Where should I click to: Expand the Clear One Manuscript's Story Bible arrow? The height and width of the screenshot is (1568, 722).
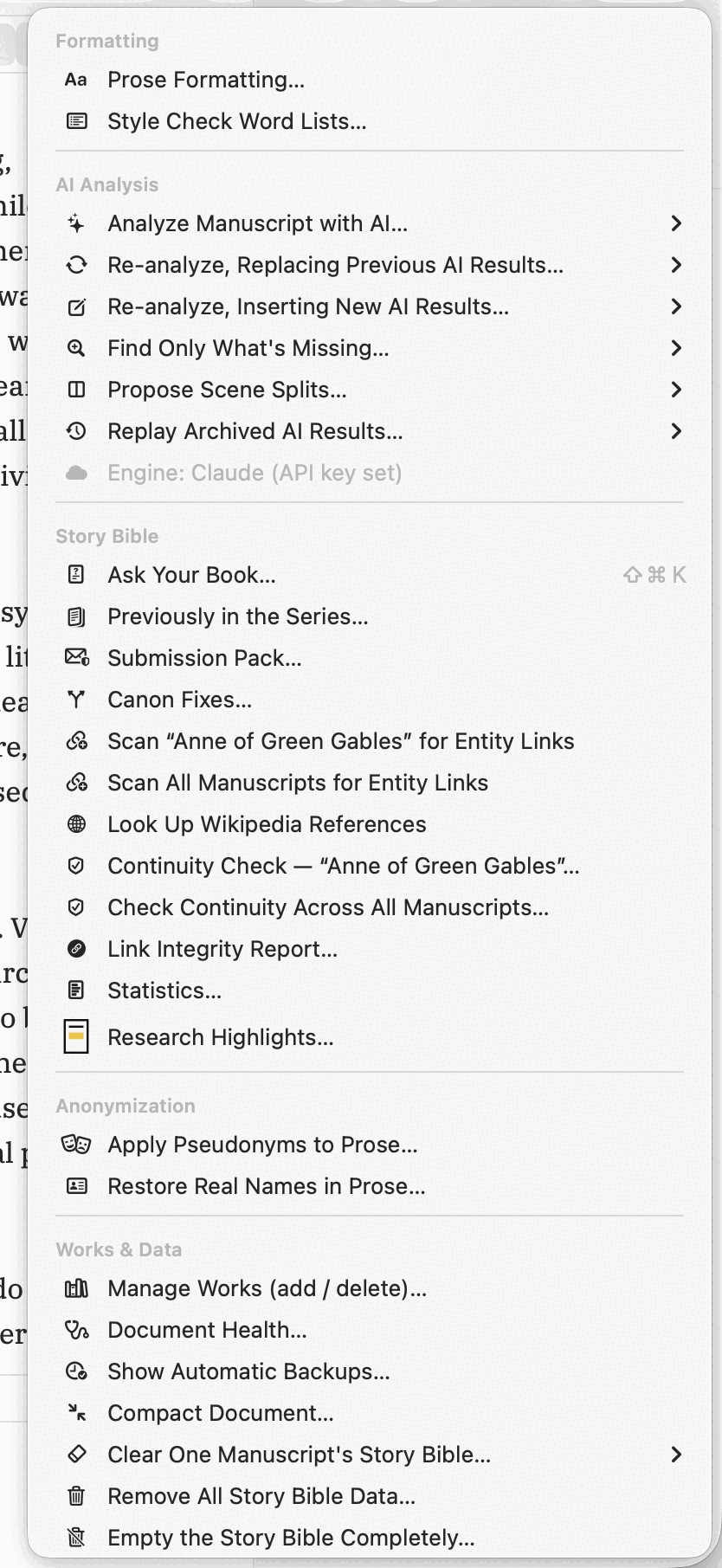(676, 1455)
